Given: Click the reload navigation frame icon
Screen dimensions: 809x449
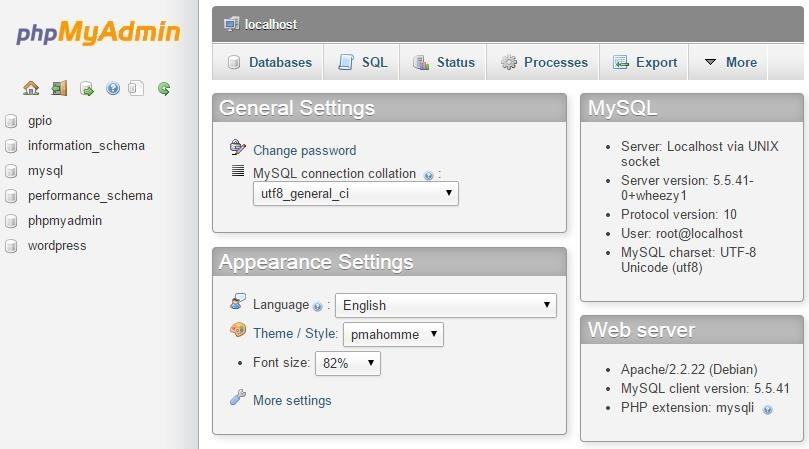Looking at the screenshot, I should tap(164, 88).
